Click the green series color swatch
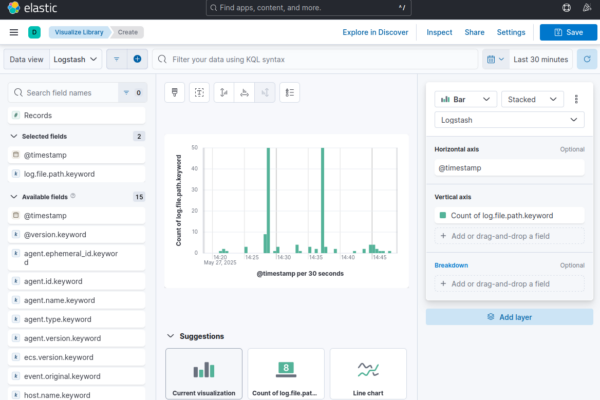Image resolution: width=600 pixels, height=400 pixels. click(443, 215)
